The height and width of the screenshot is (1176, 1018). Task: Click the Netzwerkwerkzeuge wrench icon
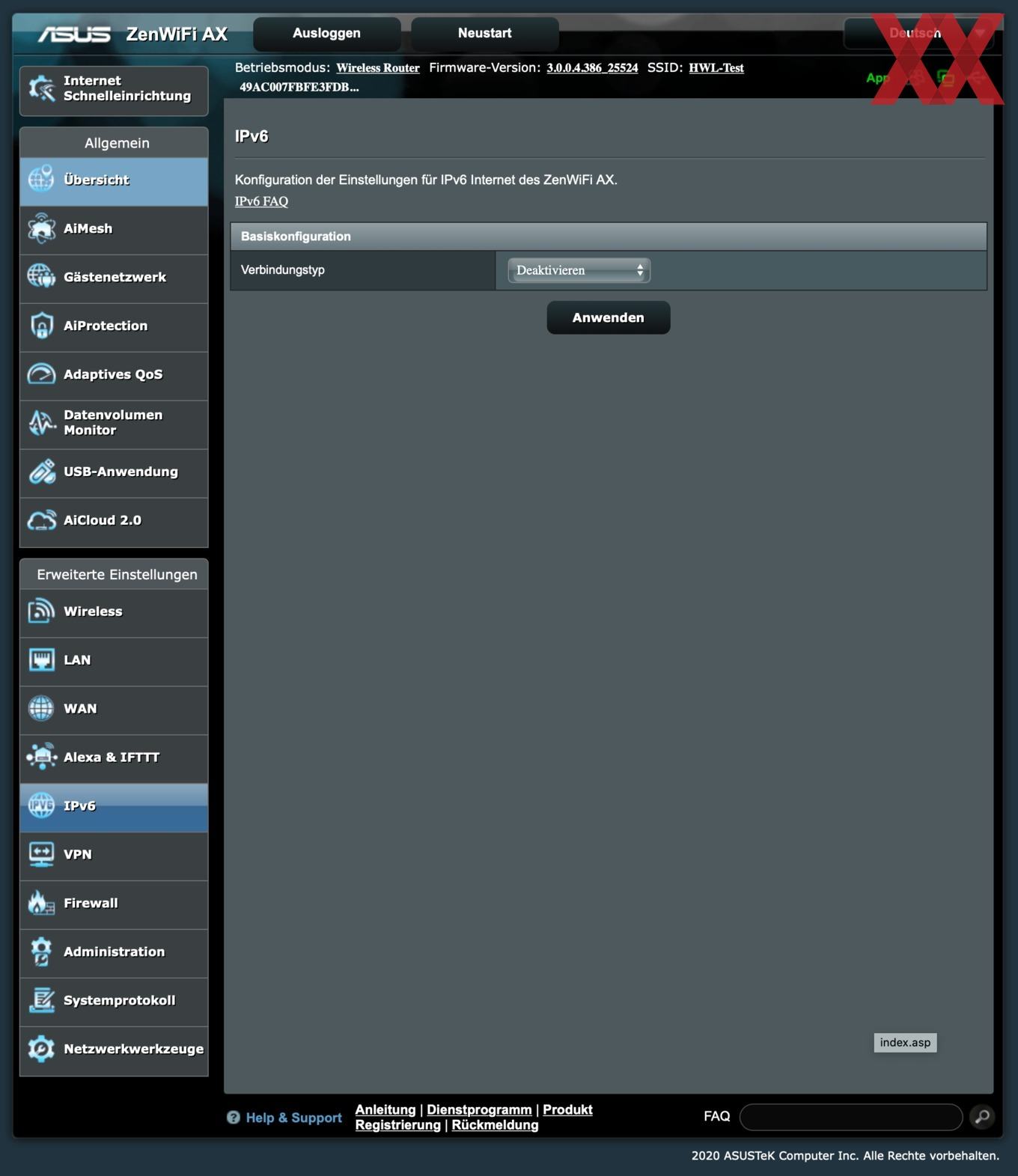(x=41, y=1049)
